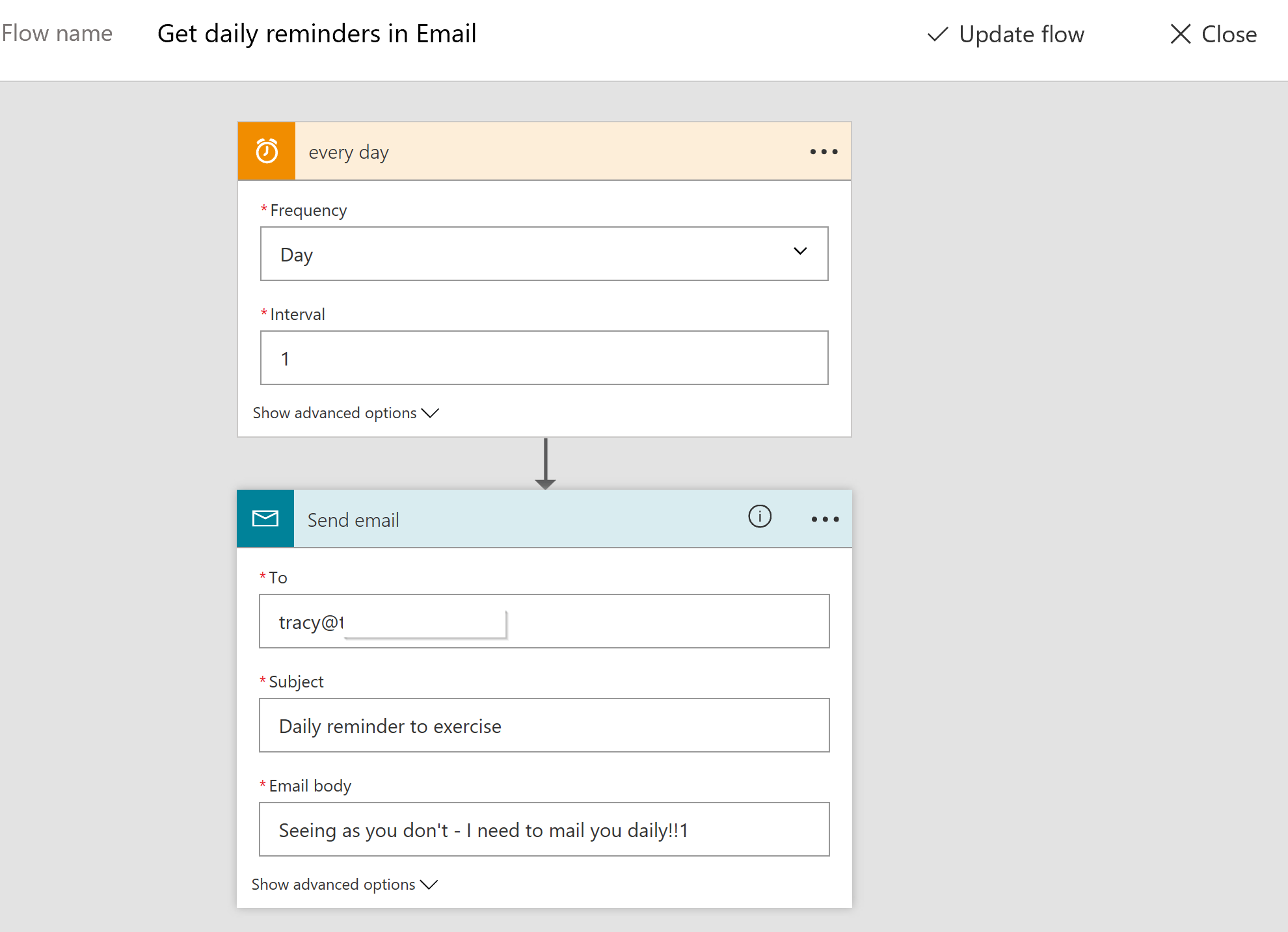Click the Interval input field

(544, 358)
